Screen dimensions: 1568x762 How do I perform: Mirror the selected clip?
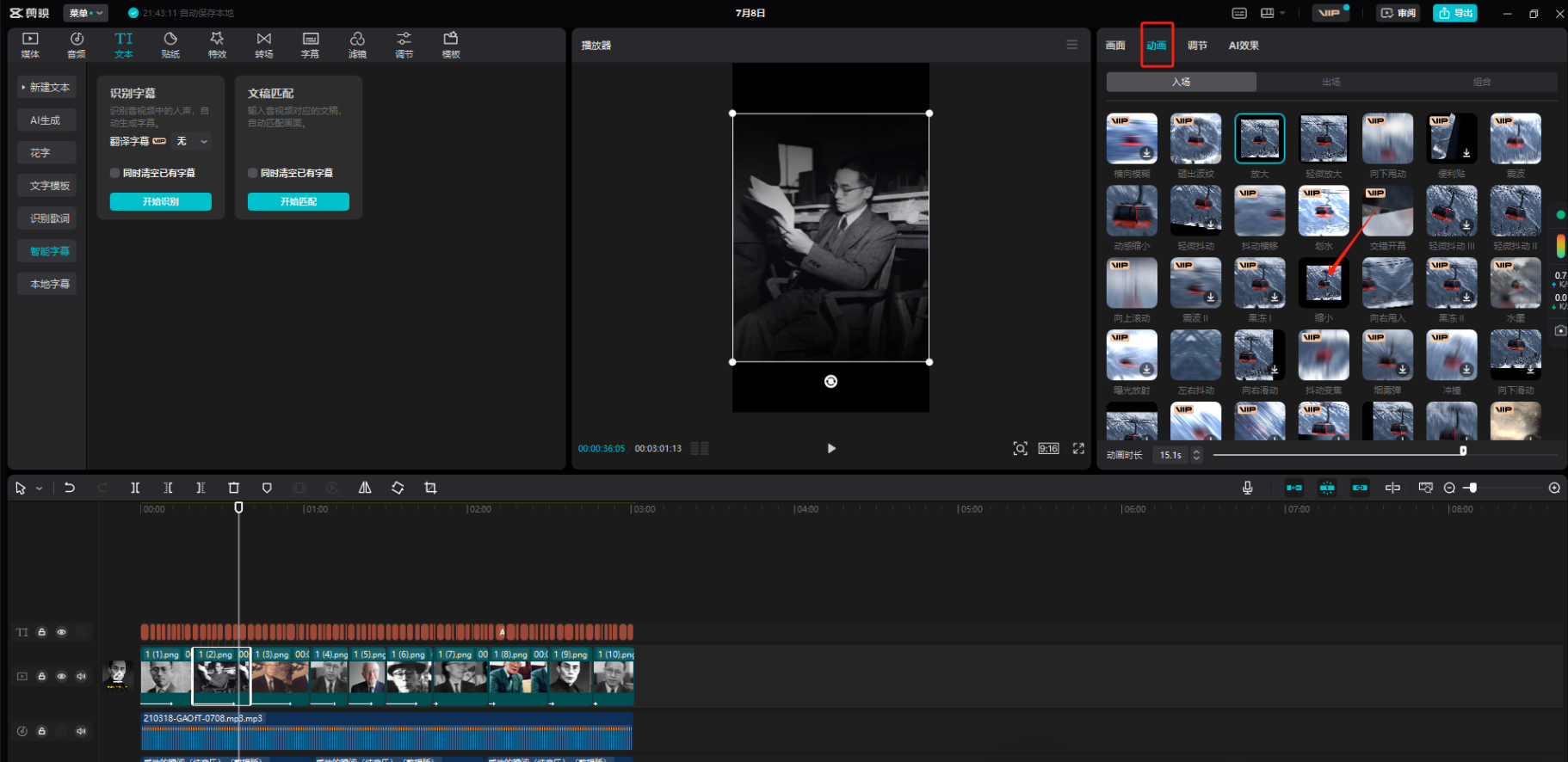(x=365, y=488)
